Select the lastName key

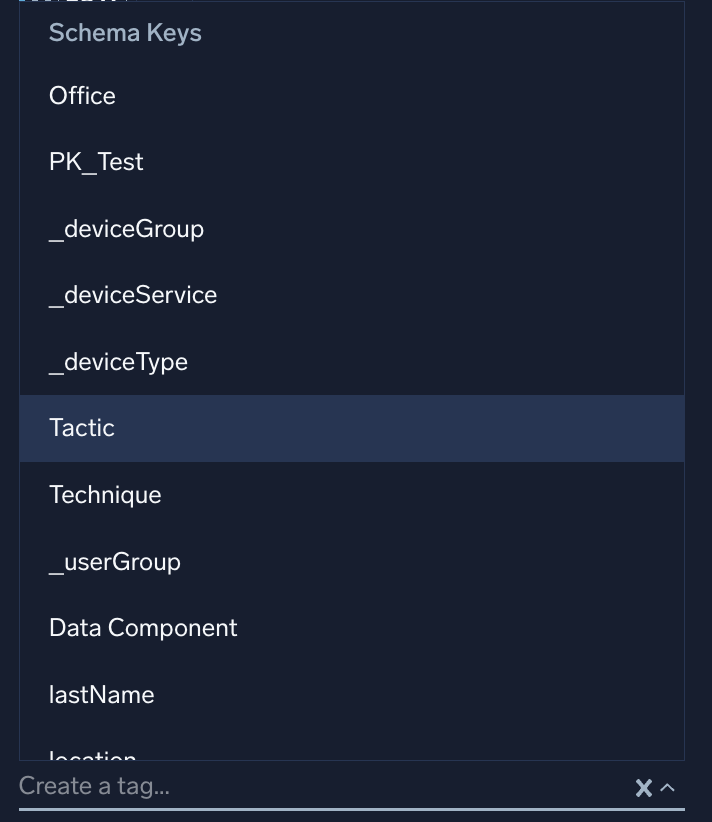[101, 694]
